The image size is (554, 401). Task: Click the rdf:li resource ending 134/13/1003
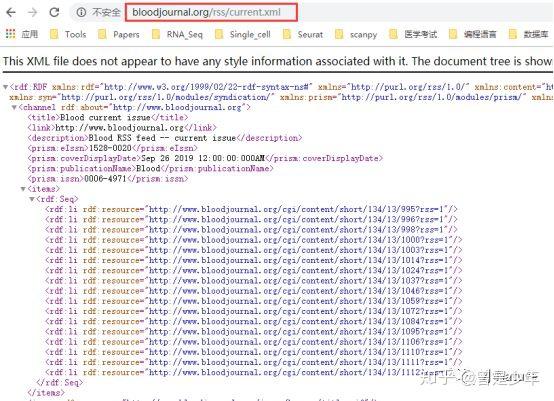254,250
